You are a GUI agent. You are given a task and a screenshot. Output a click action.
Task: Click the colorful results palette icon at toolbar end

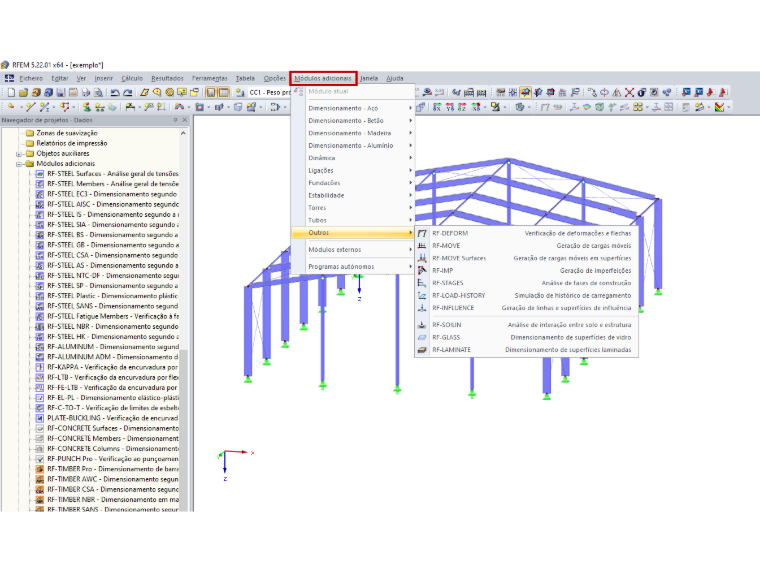coord(719,107)
